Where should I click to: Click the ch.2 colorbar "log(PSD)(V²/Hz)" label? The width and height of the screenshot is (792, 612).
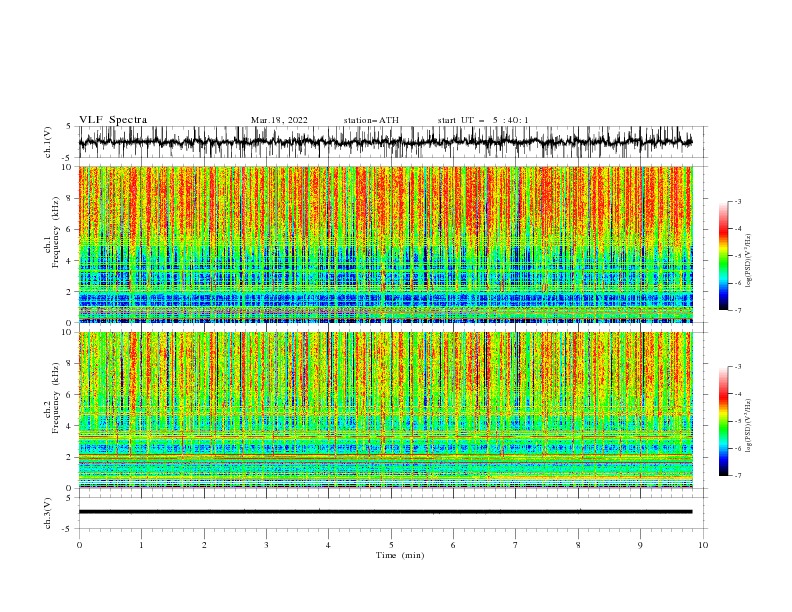point(749,426)
